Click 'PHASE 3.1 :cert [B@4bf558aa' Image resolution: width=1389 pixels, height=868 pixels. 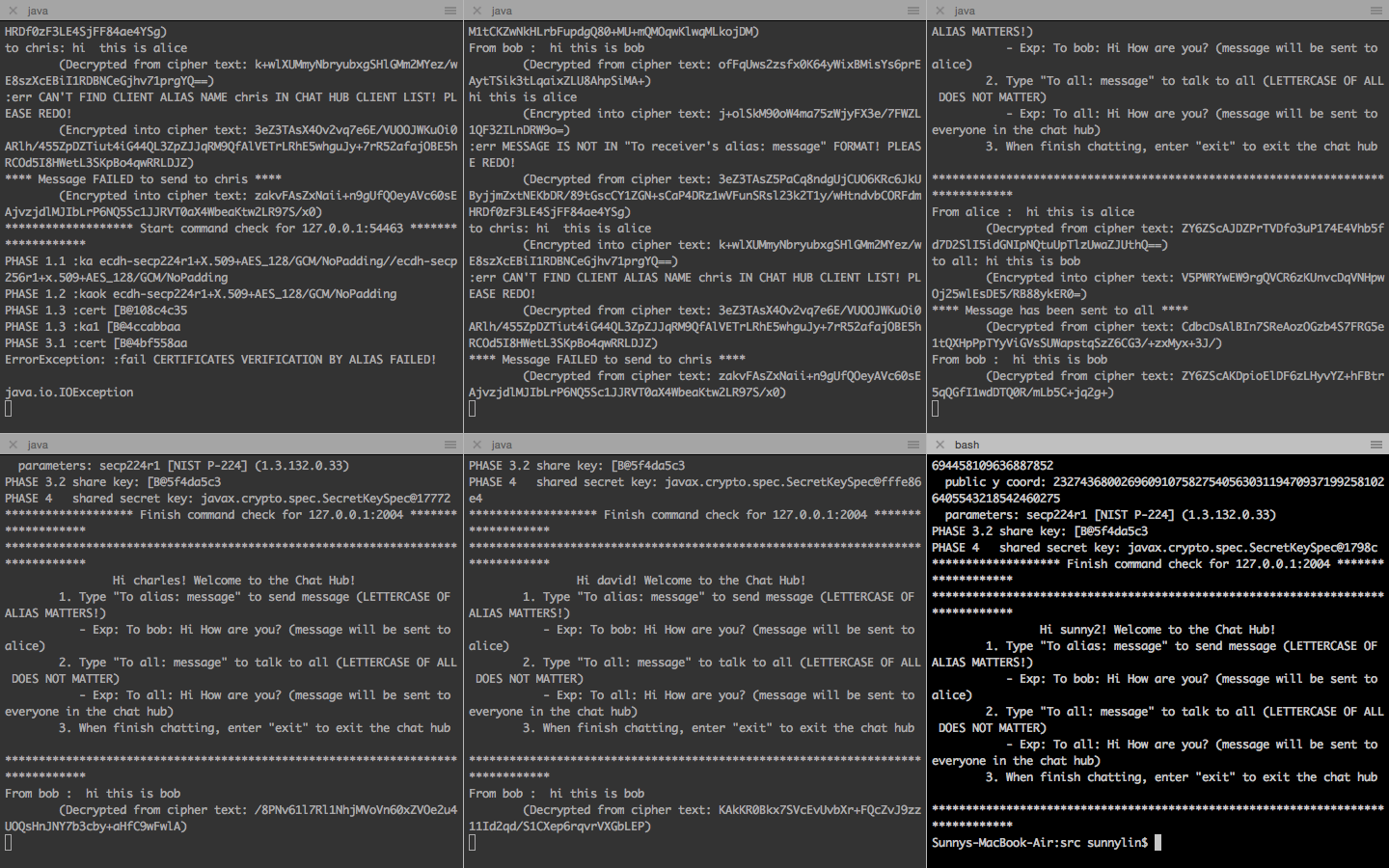point(96,343)
